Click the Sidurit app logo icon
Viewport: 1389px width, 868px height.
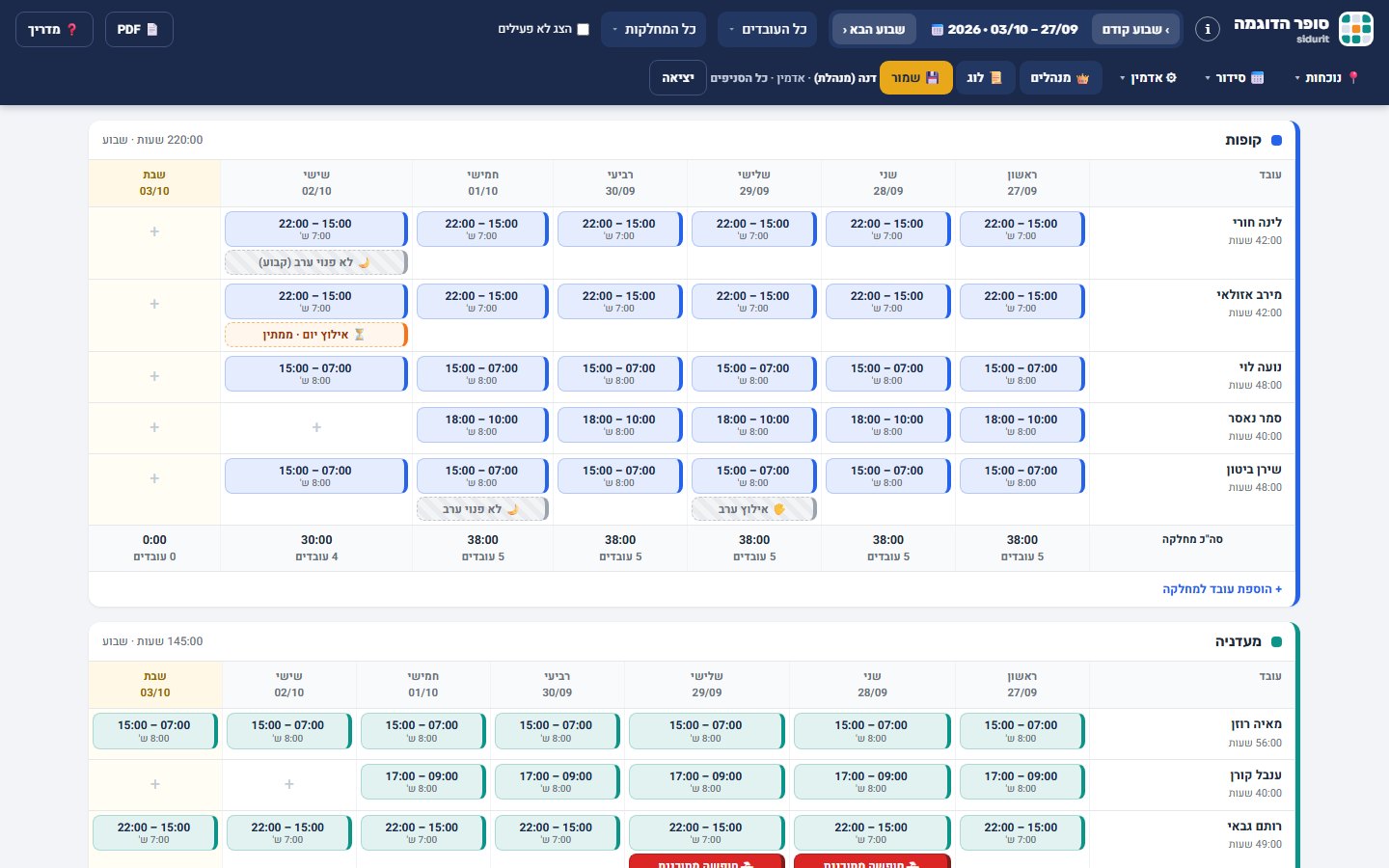pos(1356,29)
